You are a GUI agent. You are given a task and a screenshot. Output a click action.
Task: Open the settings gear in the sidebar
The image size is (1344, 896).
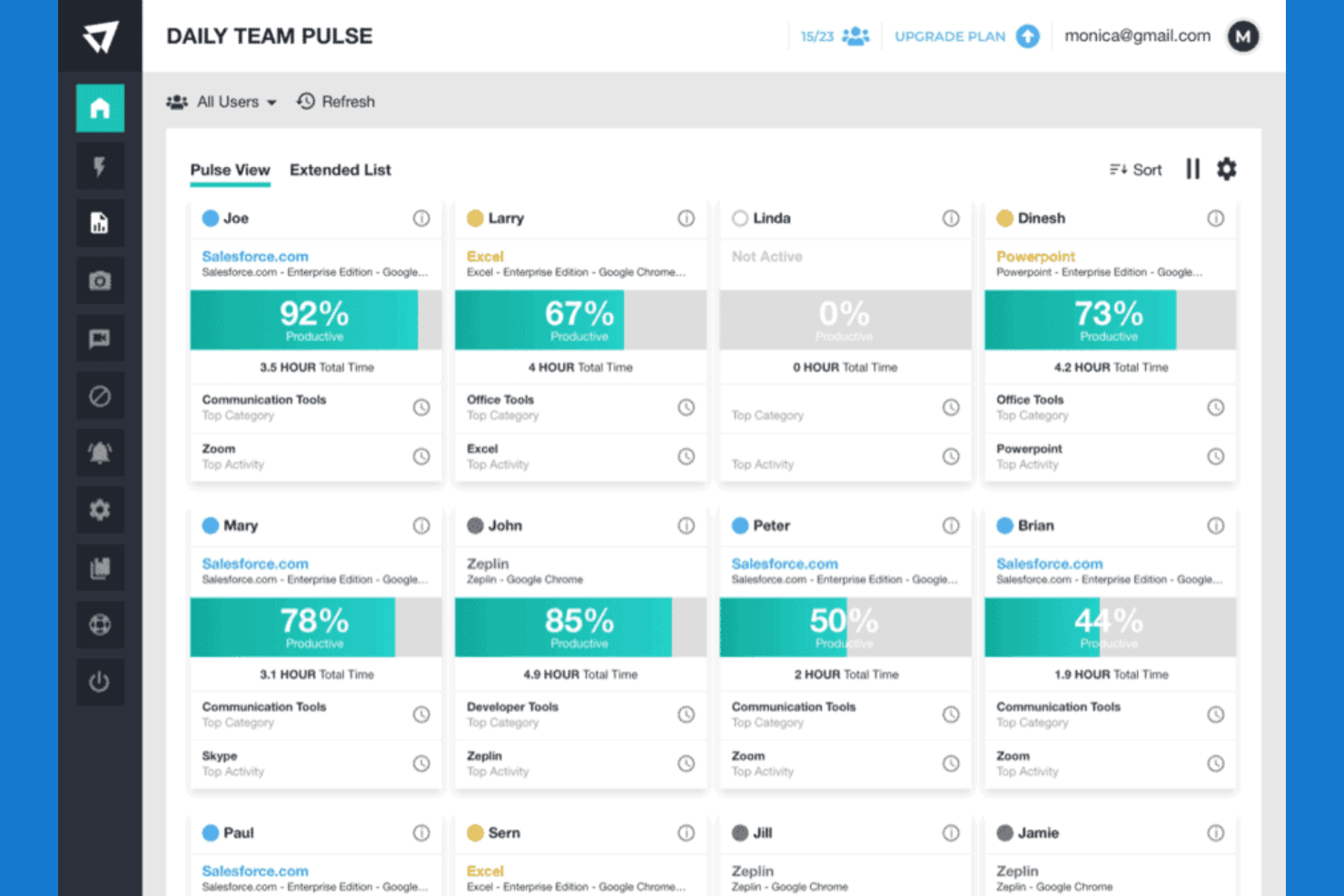100,510
